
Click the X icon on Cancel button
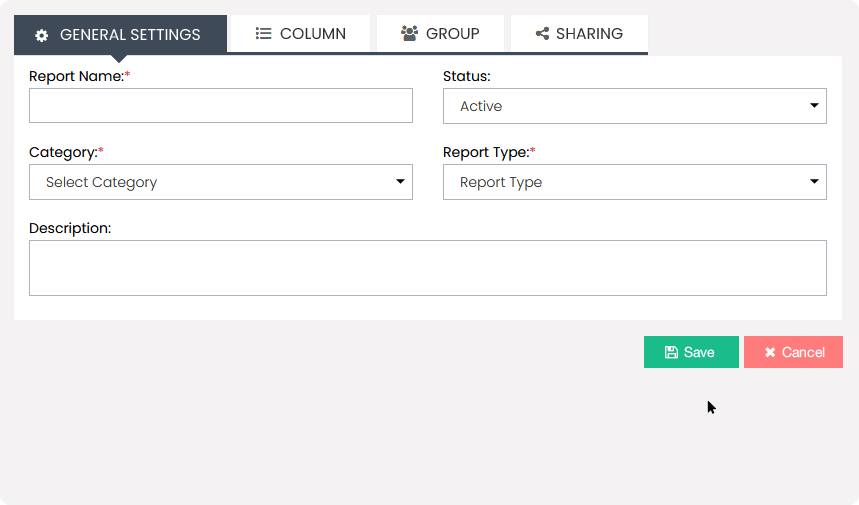[770, 352]
